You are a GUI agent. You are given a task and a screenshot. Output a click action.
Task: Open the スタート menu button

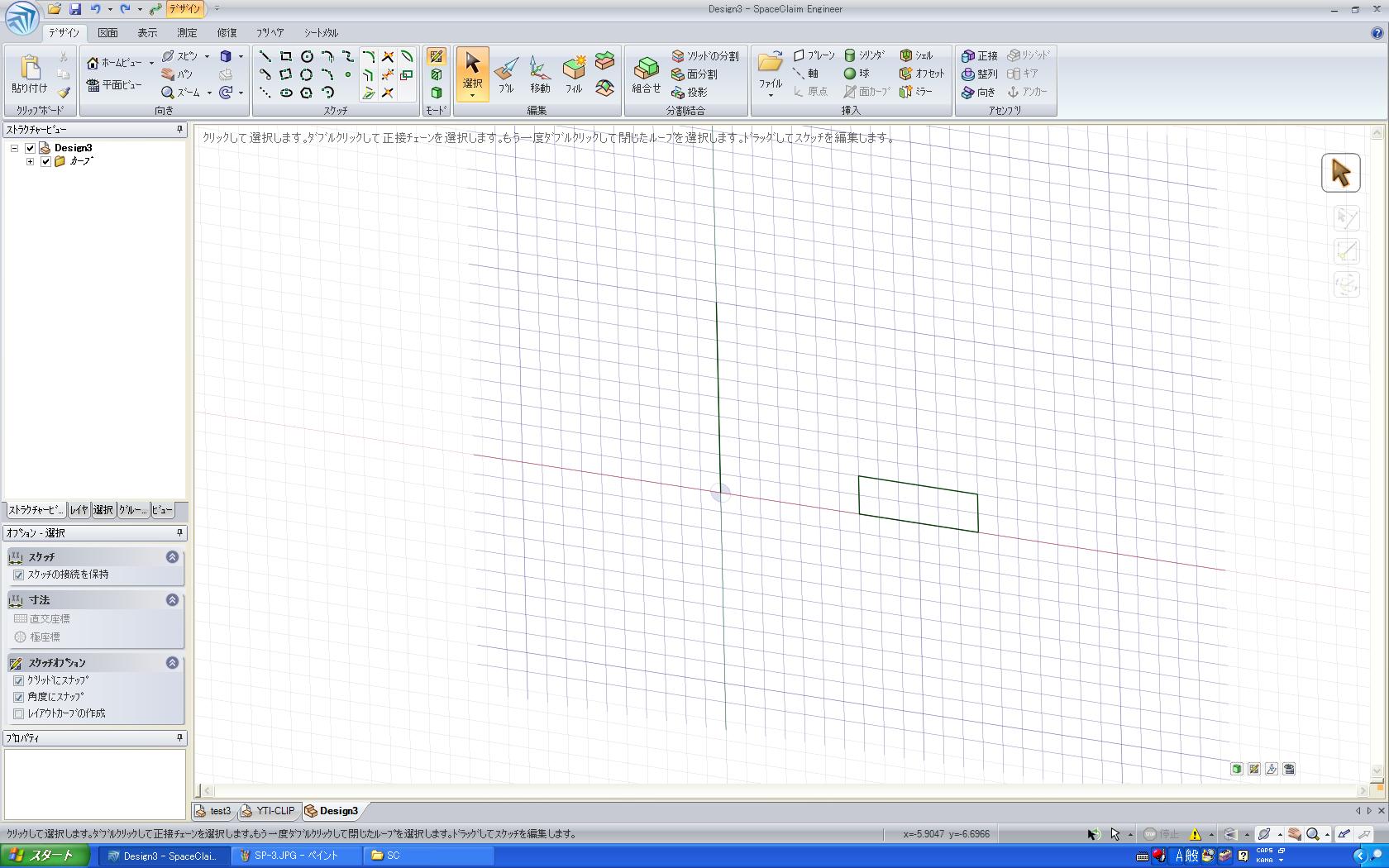coord(45,856)
